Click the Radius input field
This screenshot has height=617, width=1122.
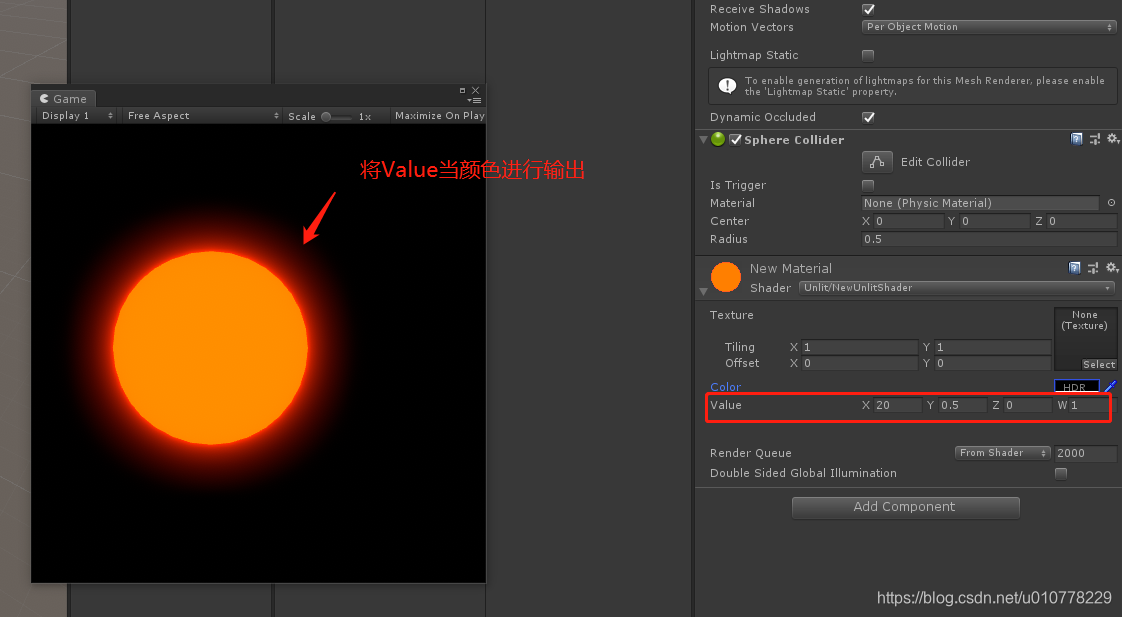click(988, 239)
